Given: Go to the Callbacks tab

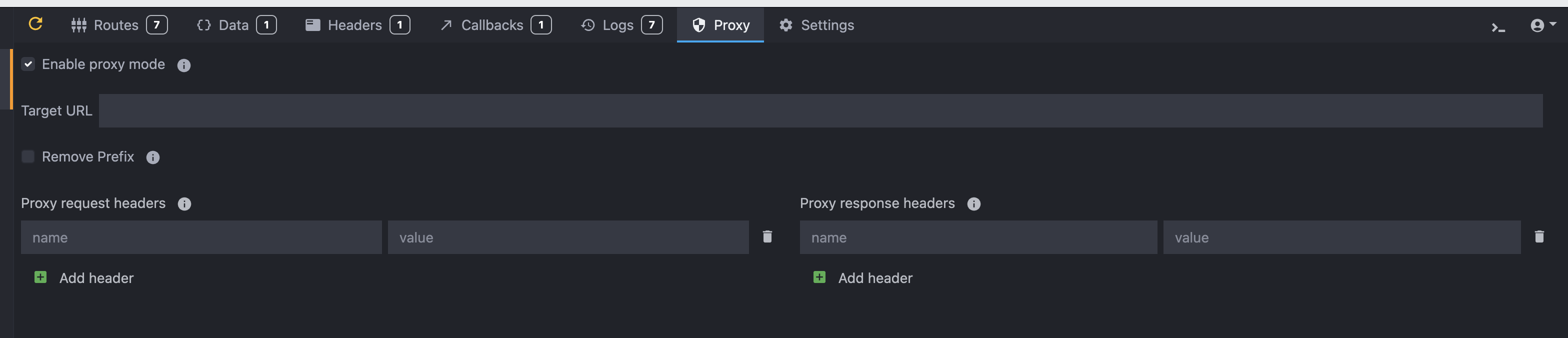Looking at the screenshot, I should [495, 25].
